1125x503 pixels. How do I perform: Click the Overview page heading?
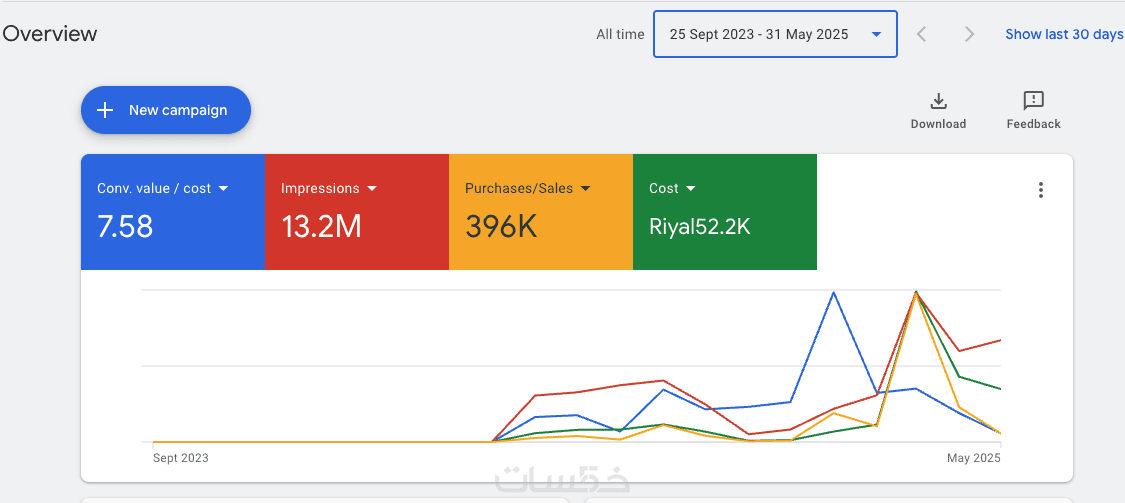[x=50, y=34]
